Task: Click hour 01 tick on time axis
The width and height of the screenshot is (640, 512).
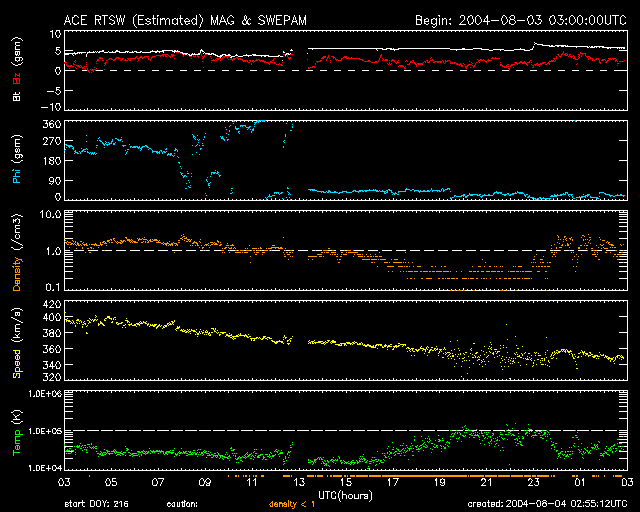Action: pos(579,482)
